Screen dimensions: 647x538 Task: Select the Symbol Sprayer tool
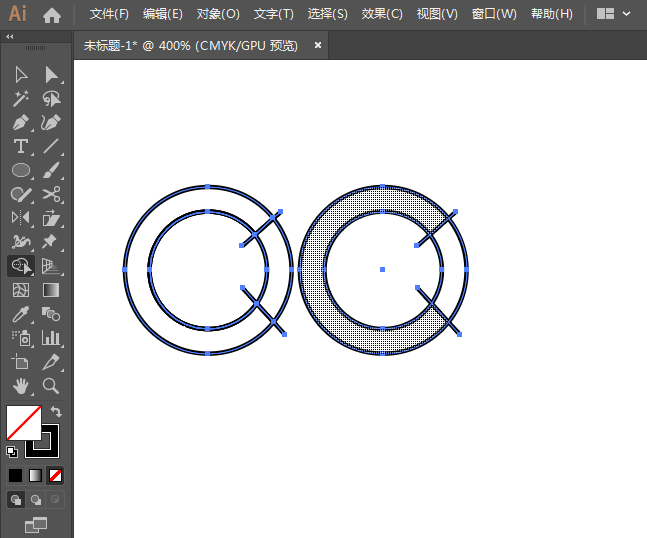21,338
